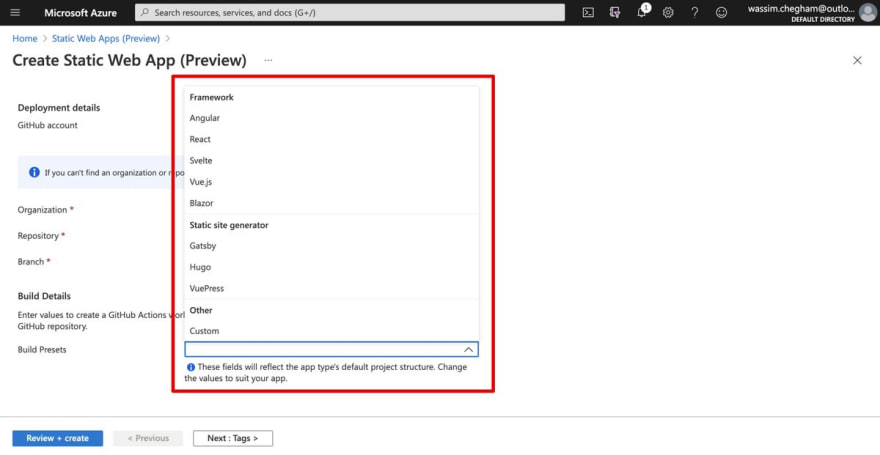Click the Branch field label
The image size is (880, 455).
click(x=31, y=261)
